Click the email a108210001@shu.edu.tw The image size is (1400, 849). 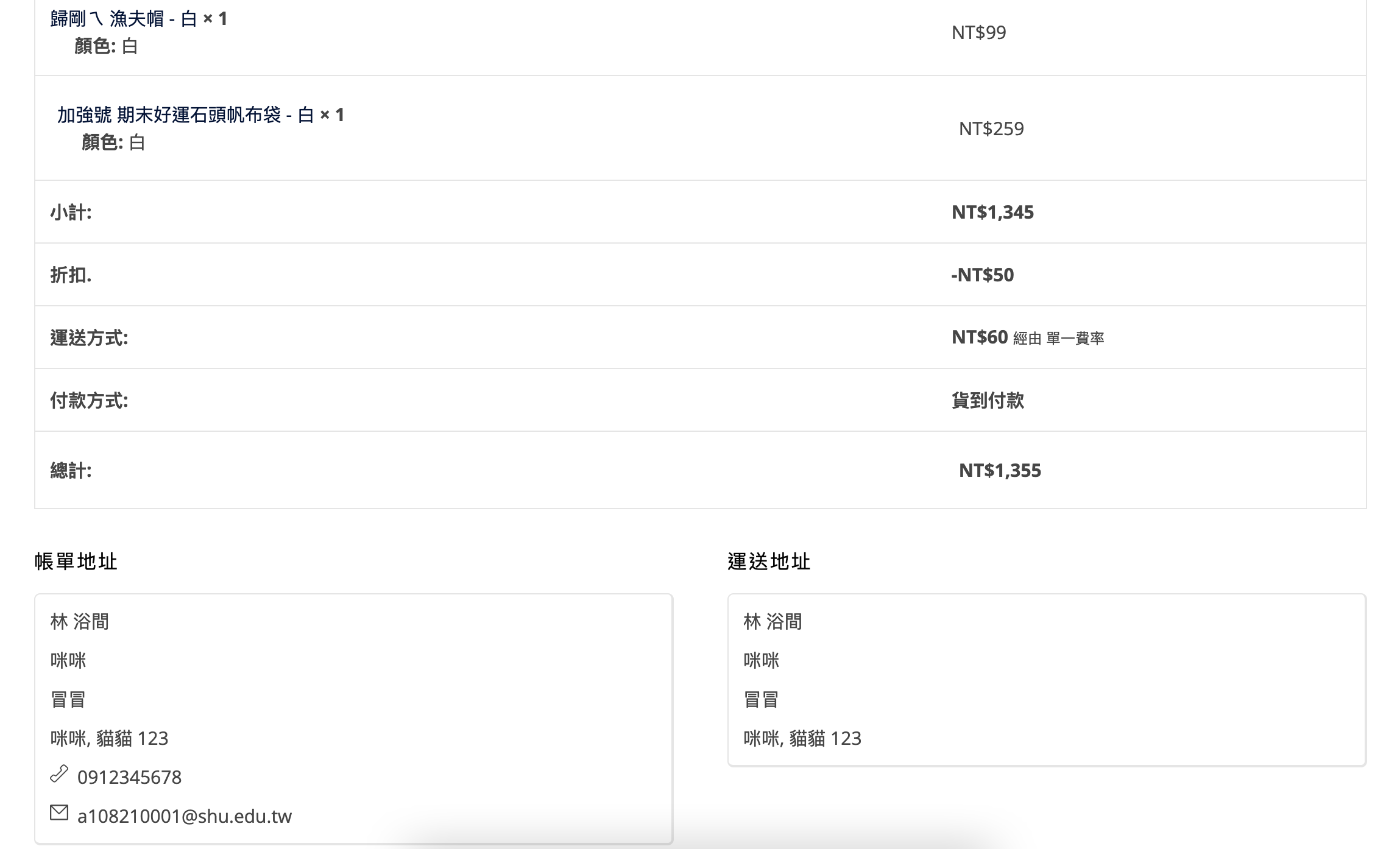tap(184, 817)
